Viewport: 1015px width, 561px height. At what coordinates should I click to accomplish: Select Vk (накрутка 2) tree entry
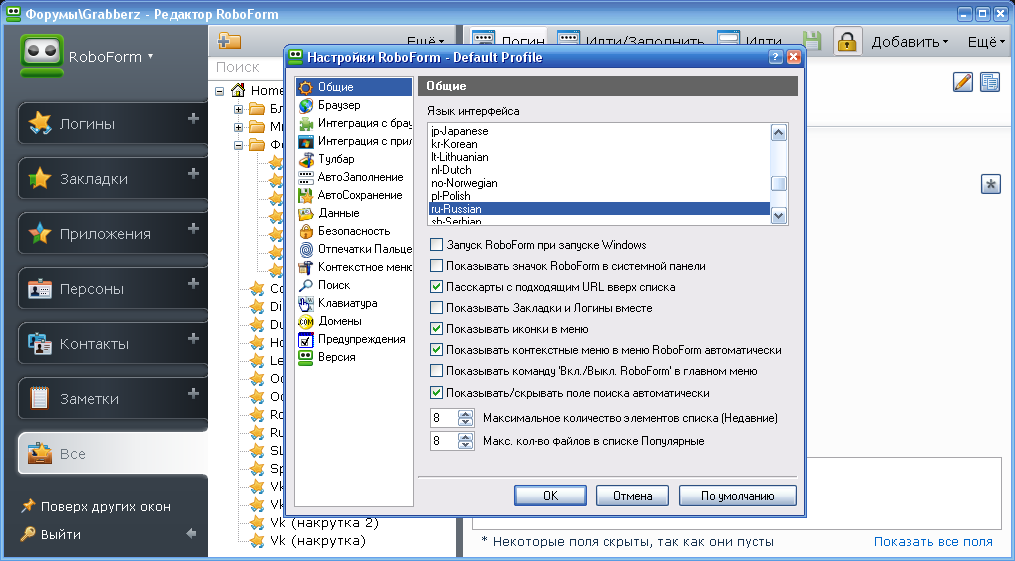tap(324, 522)
